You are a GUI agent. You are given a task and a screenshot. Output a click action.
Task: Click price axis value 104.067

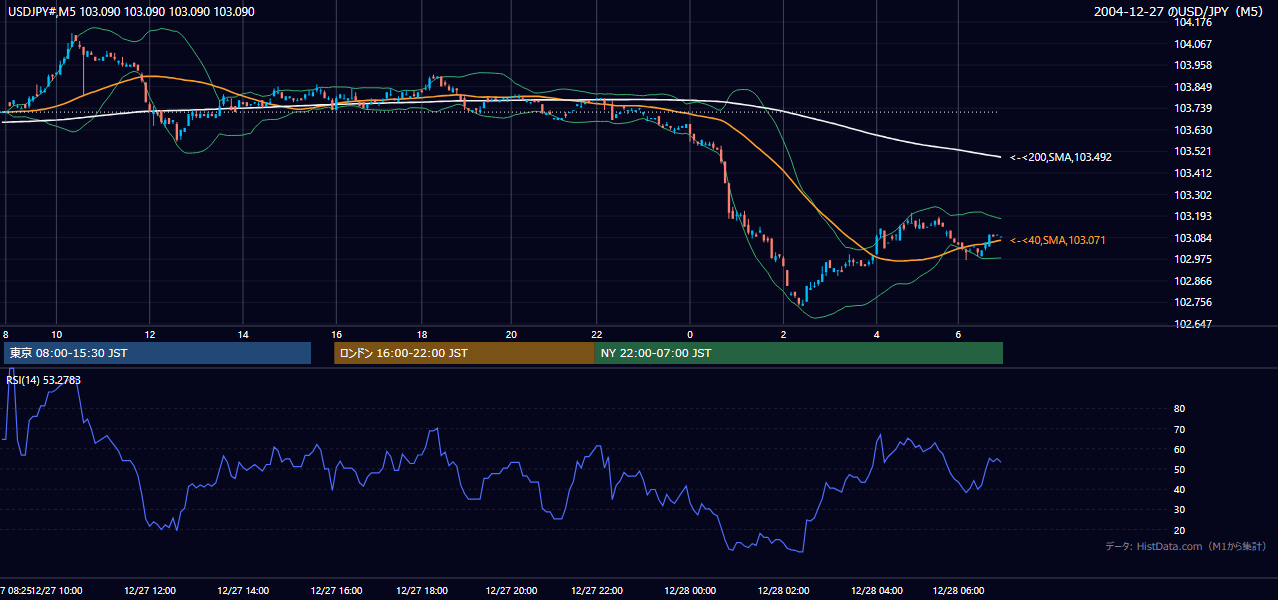click(1192, 44)
